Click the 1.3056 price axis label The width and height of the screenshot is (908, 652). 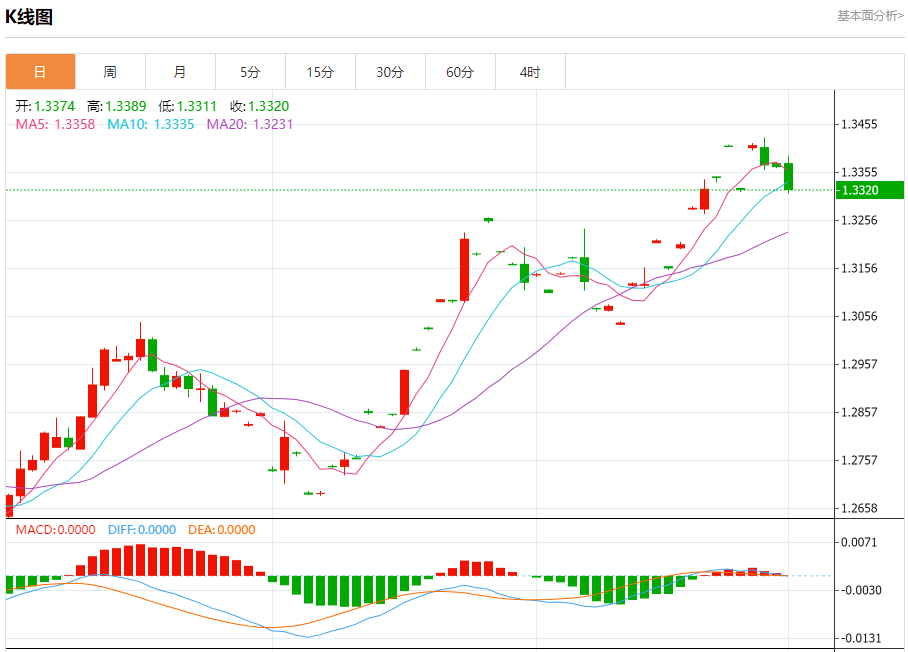[x=859, y=317]
